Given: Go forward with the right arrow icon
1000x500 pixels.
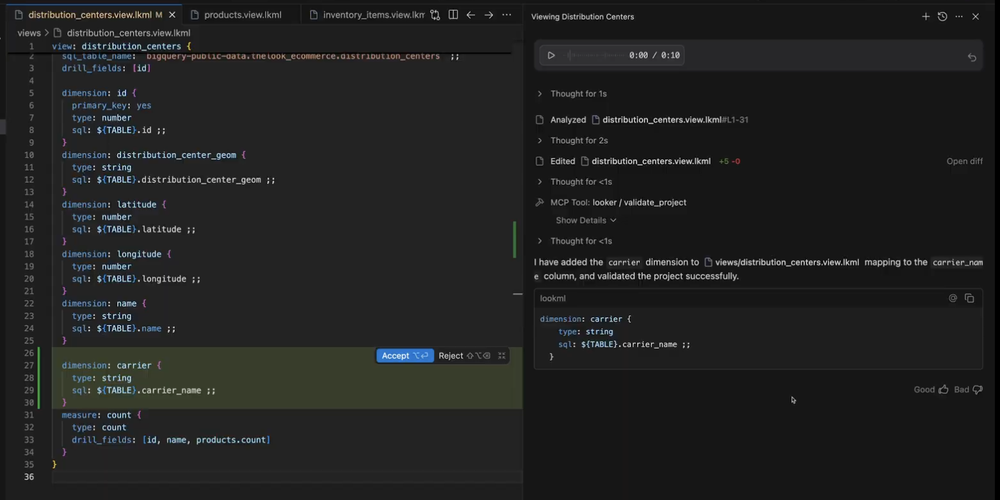Looking at the screenshot, I should point(489,15).
